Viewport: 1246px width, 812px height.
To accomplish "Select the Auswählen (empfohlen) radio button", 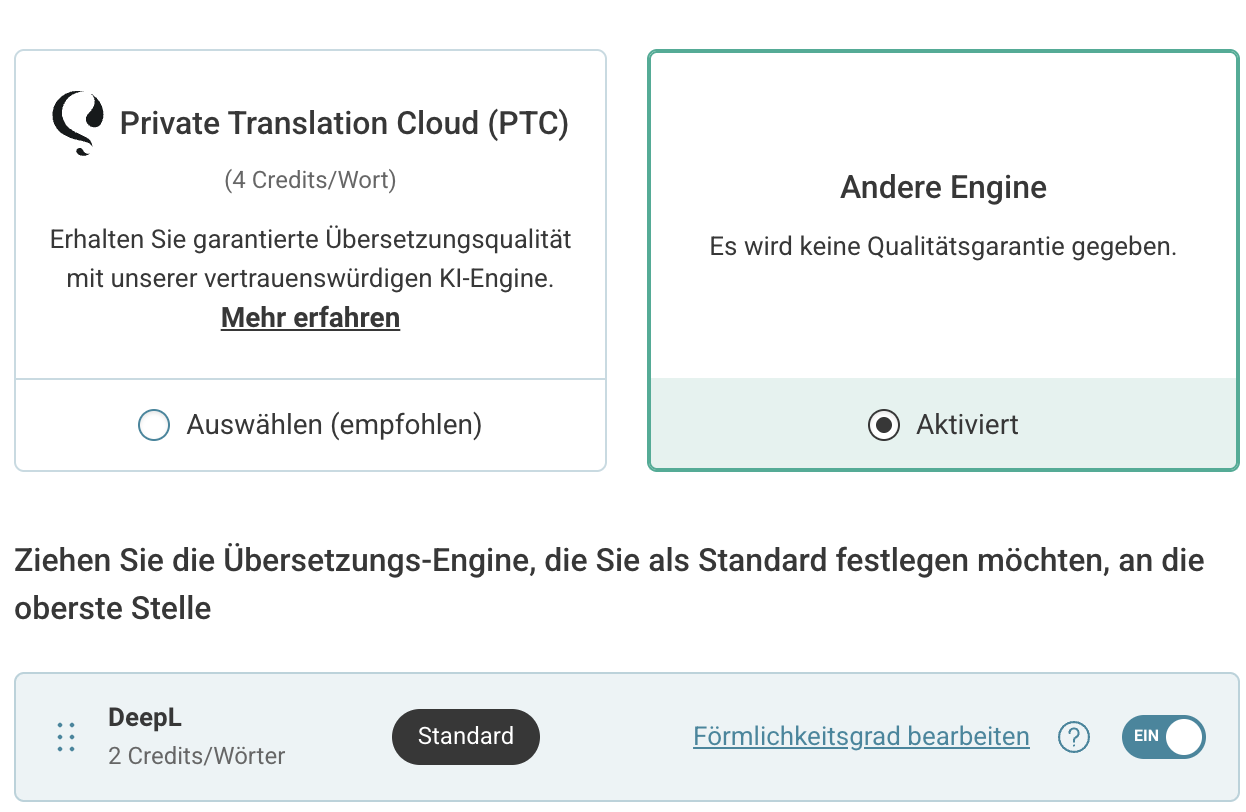I will click(153, 425).
